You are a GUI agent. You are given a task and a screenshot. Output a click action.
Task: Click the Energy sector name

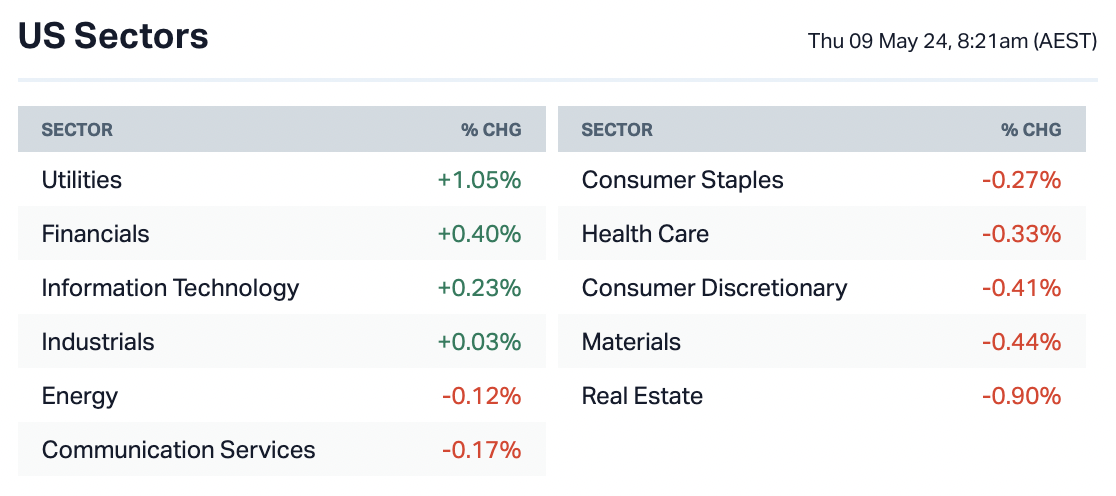click(80, 396)
